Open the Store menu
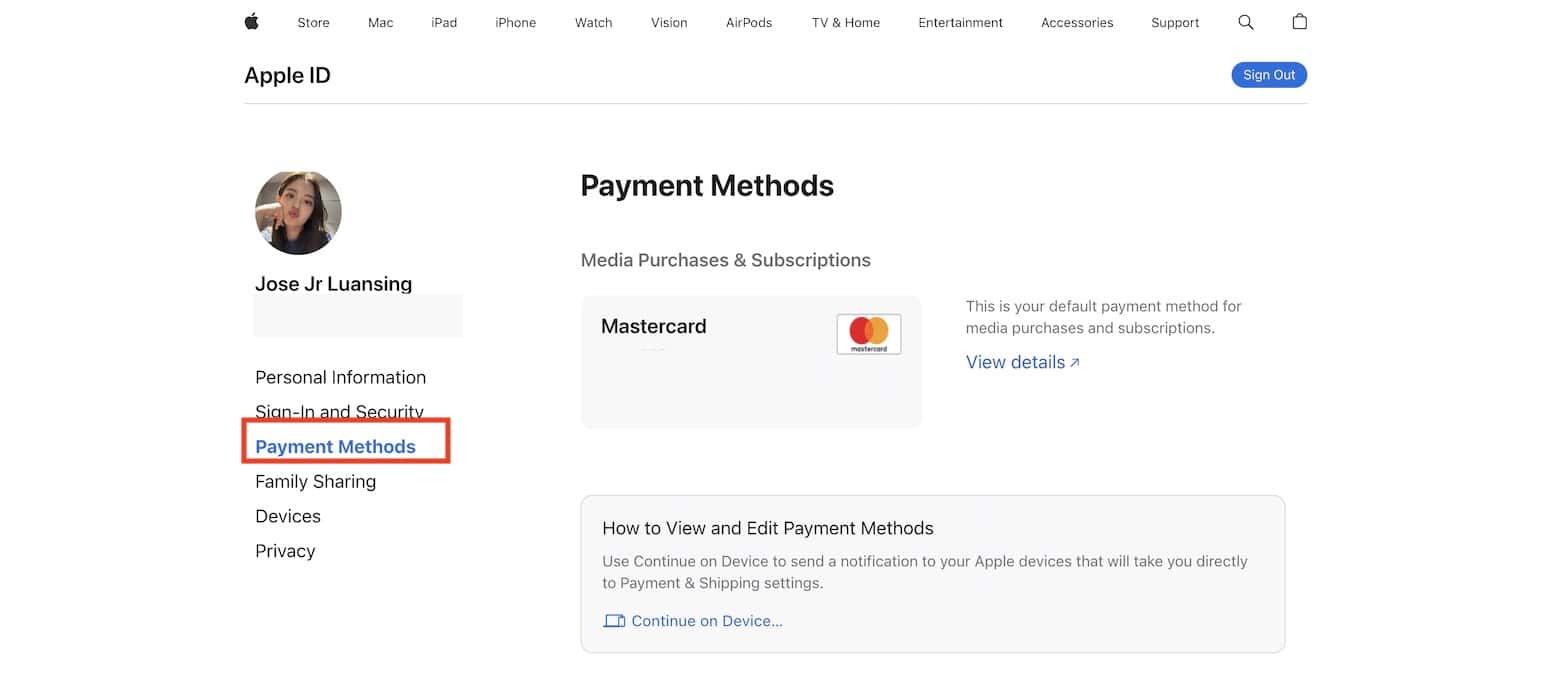 coord(313,23)
